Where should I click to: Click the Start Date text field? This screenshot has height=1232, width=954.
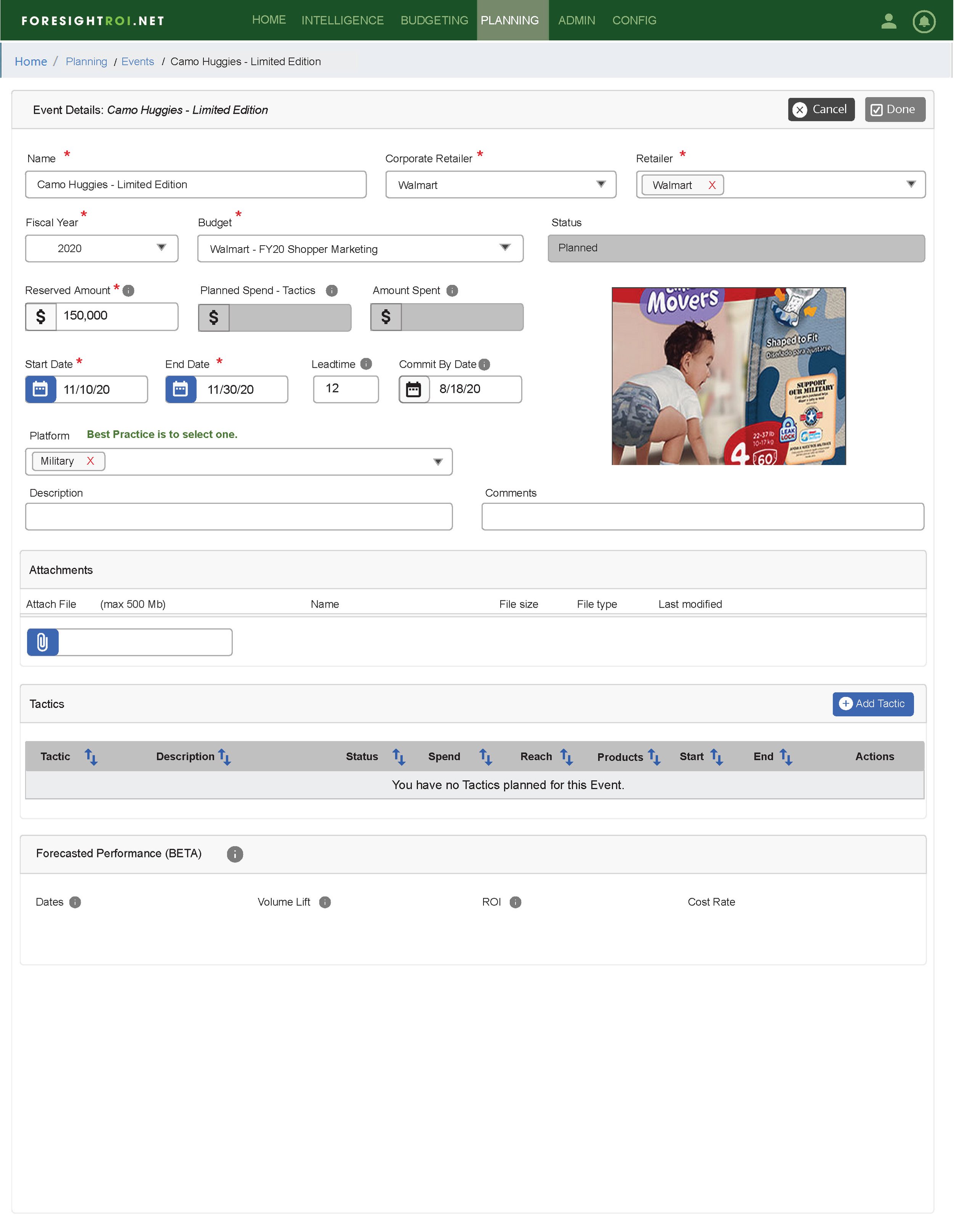[102, 389]
